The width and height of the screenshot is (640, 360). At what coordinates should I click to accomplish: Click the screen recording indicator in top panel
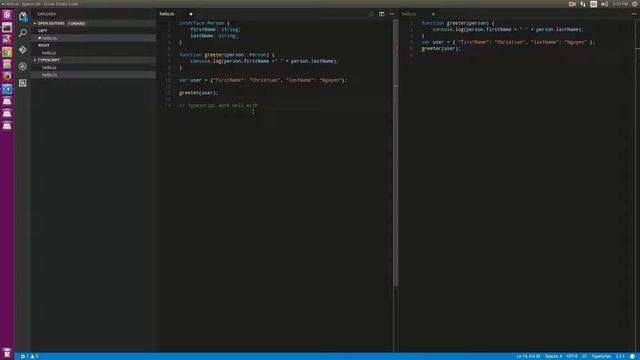tap(572, 4)
